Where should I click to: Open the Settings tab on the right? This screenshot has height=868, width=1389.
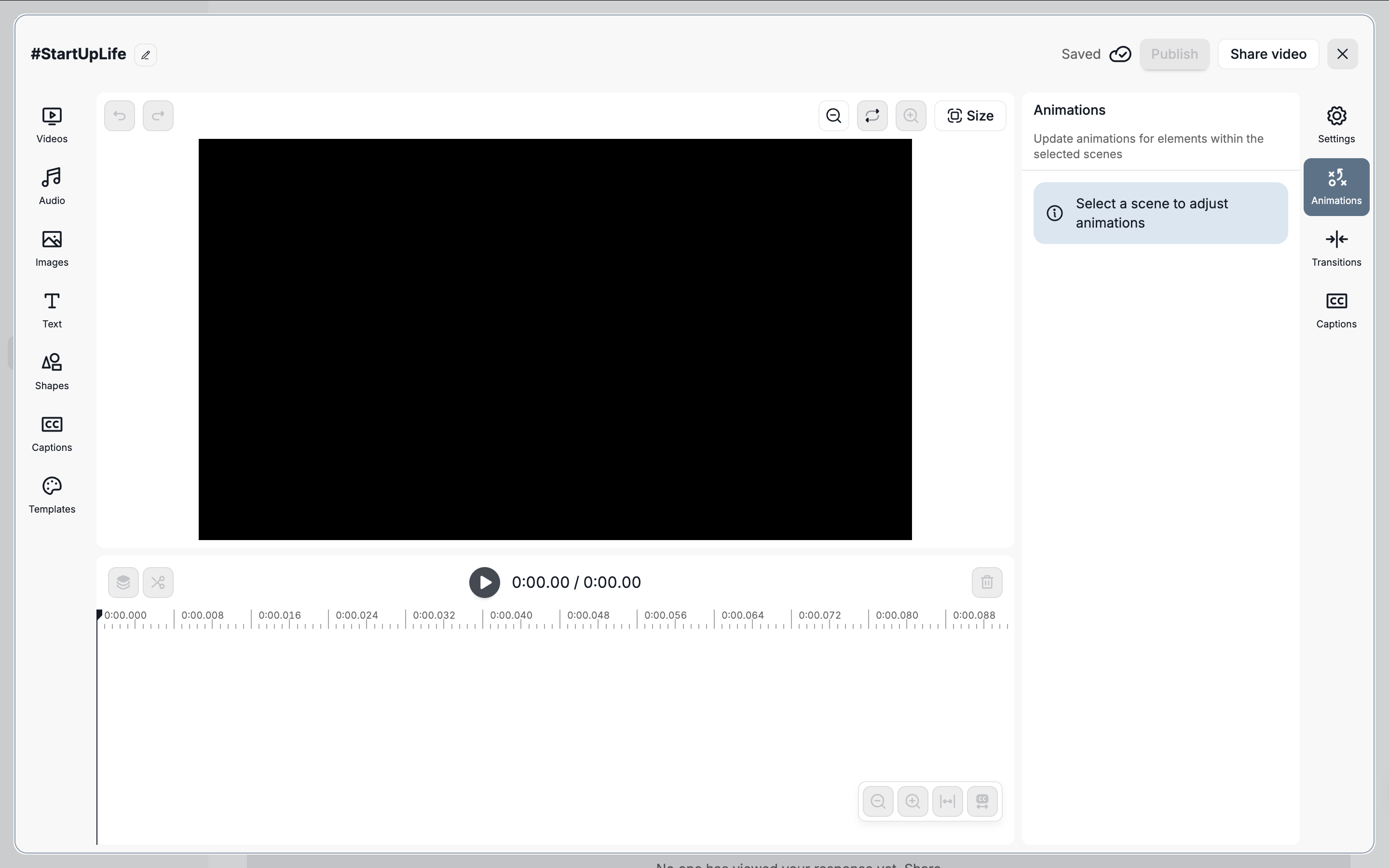click(x=1336, y=125)
